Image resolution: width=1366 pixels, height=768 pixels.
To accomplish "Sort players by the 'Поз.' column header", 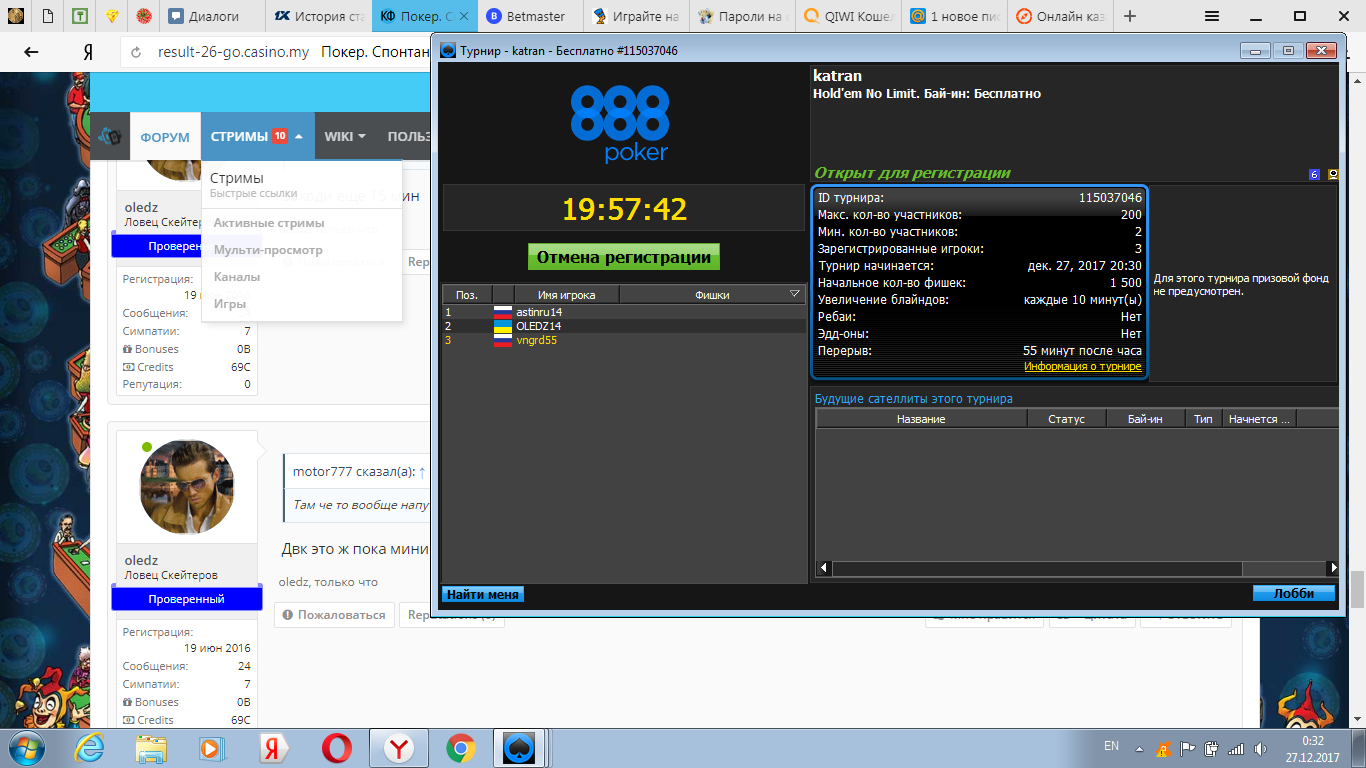I will click(467, 295).
